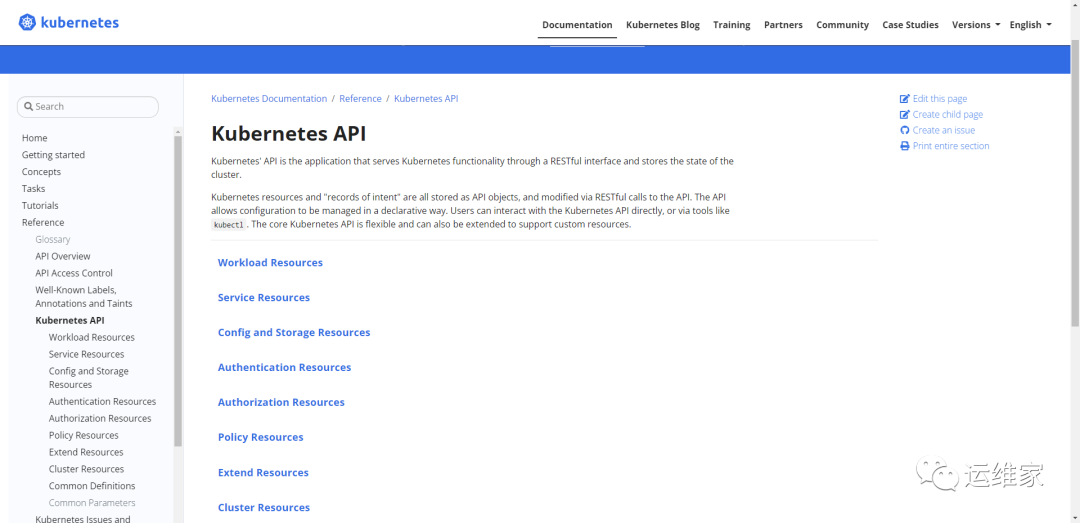
Task: Open API Overview in sidebar
Action: coord(63,256)
